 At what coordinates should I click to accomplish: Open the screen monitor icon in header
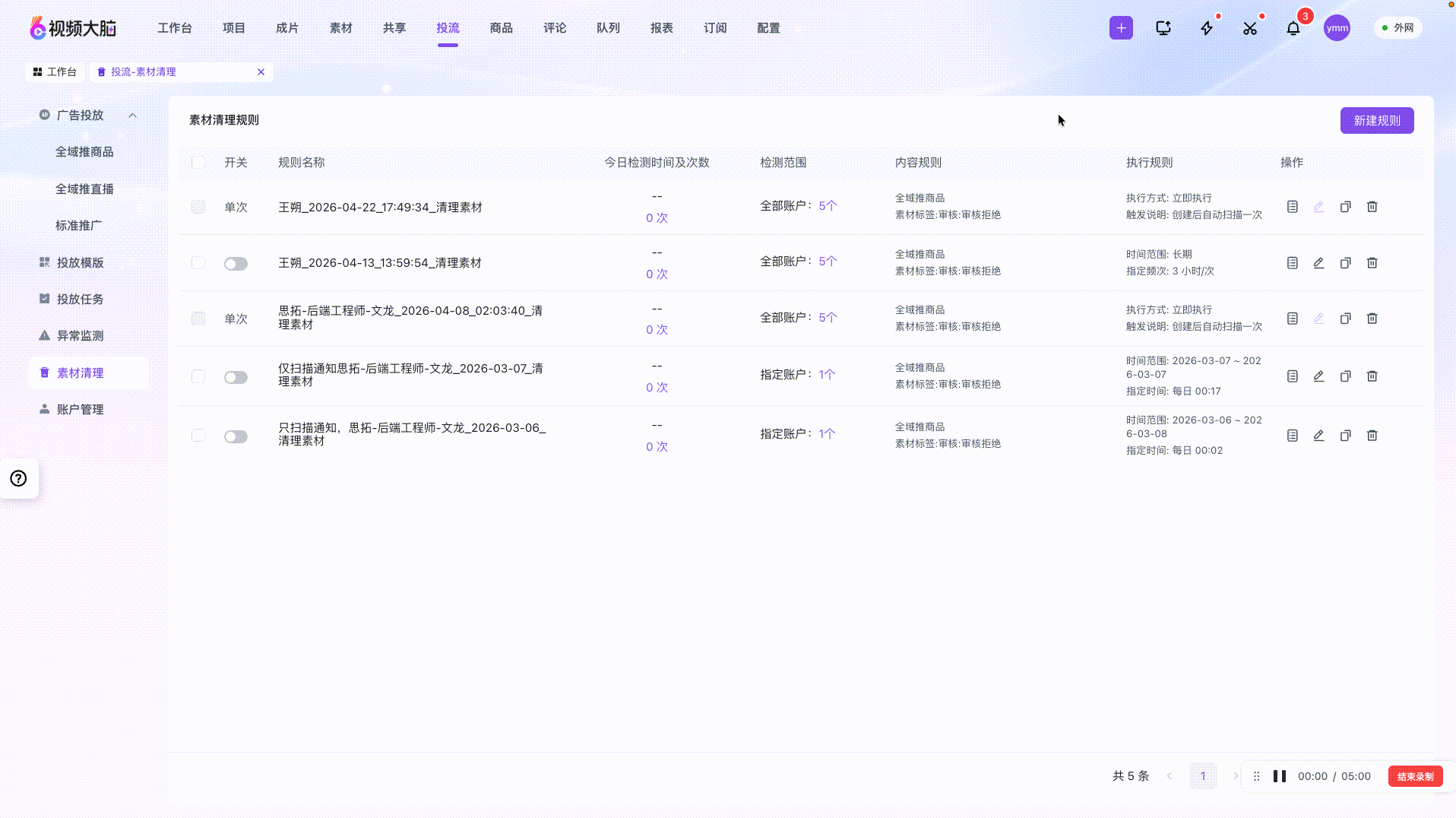1163,28
